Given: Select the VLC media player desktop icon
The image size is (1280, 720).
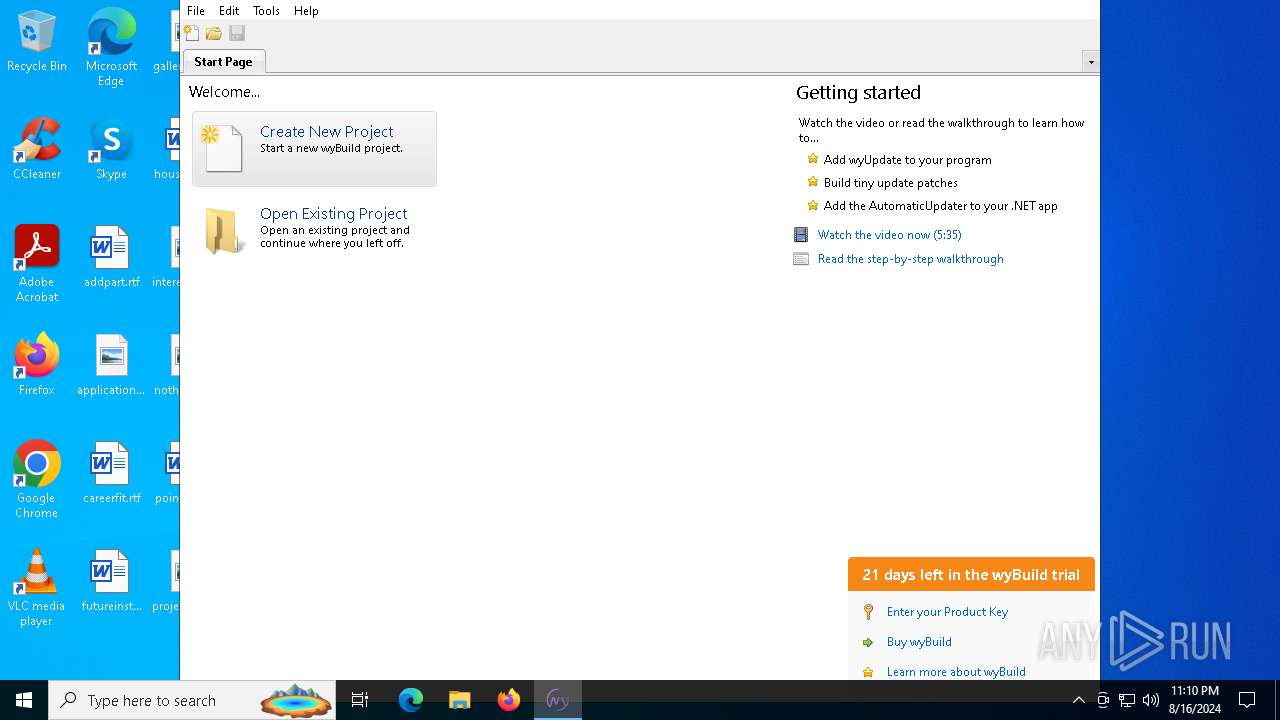Looking at the screenshot, I should click(37, 588).
